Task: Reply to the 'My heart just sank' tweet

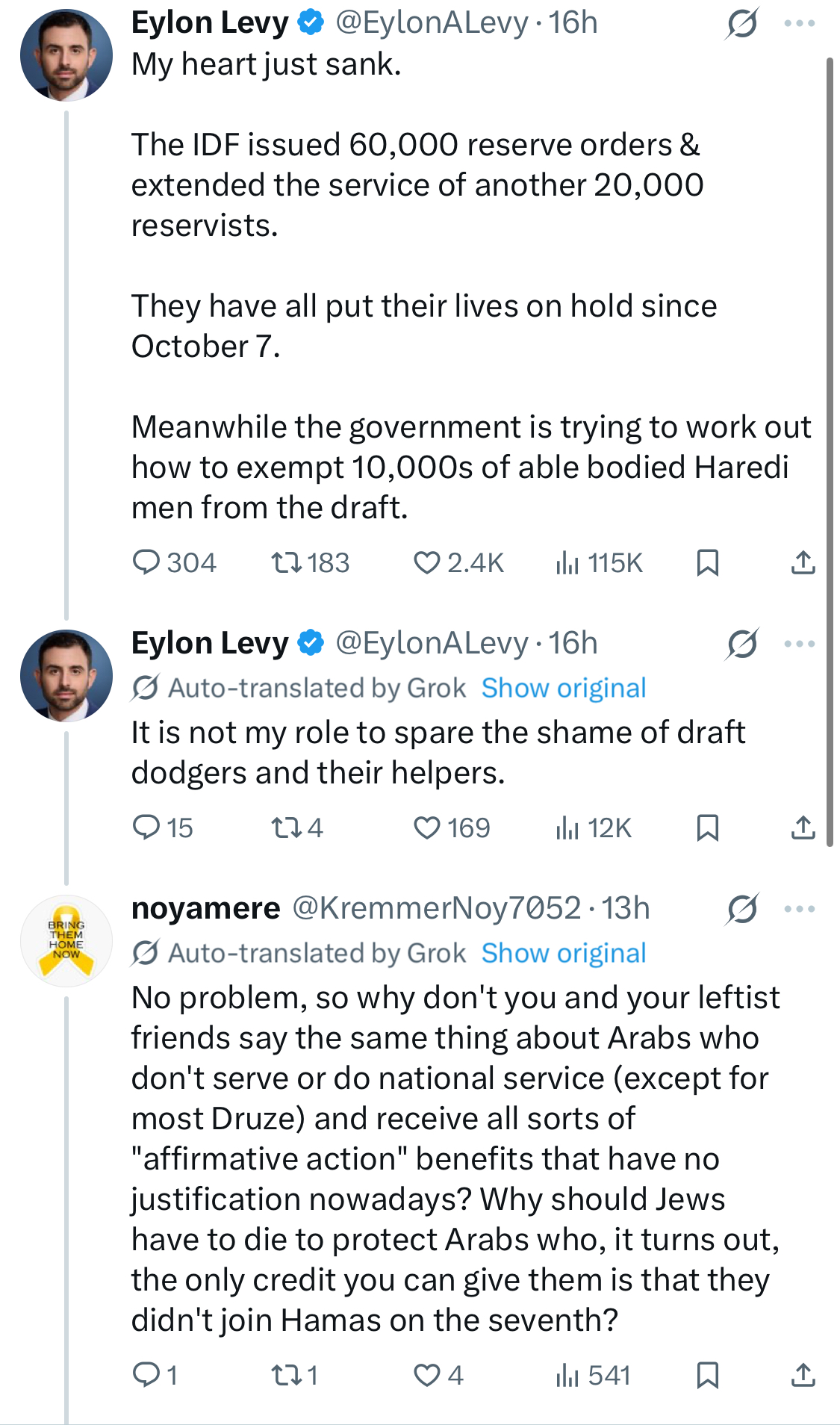Action: pyautogui.click(x=146, y=562)
